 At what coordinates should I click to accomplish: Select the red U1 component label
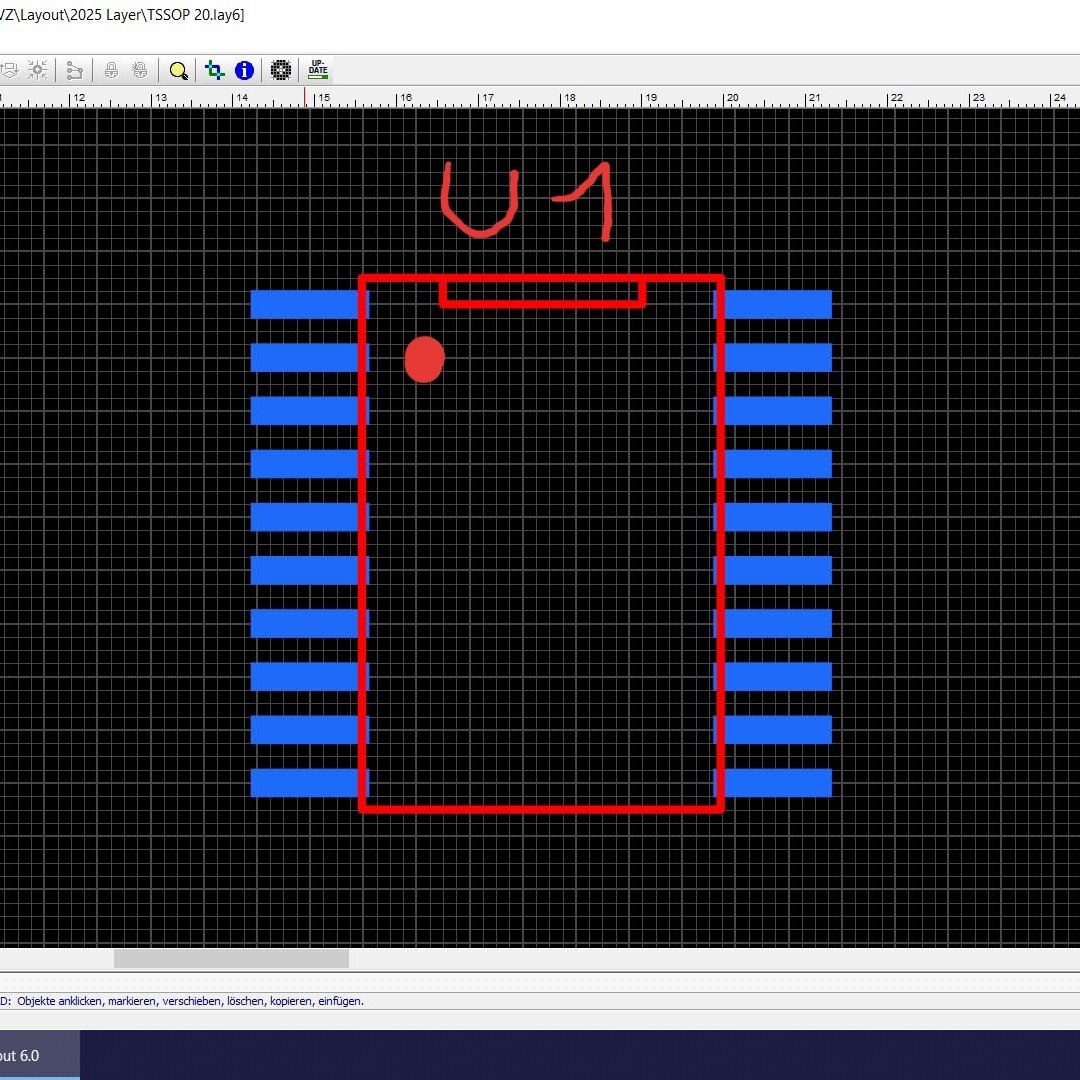pyautogui.click(x=527, y=201)
